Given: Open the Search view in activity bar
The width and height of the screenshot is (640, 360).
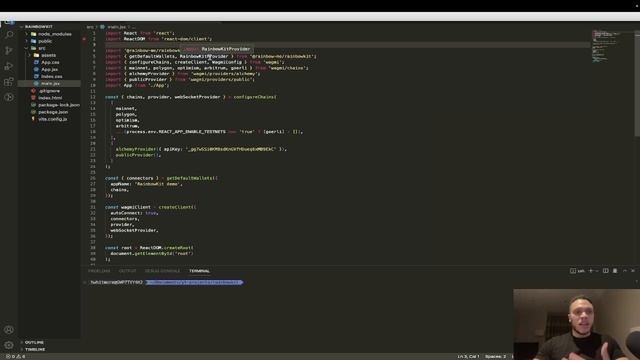Looking at the screenshot, I should pos(9,35).
